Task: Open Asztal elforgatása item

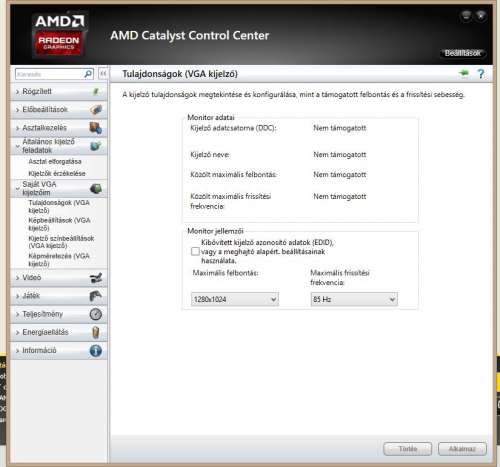Action: [x=55, y=161]
